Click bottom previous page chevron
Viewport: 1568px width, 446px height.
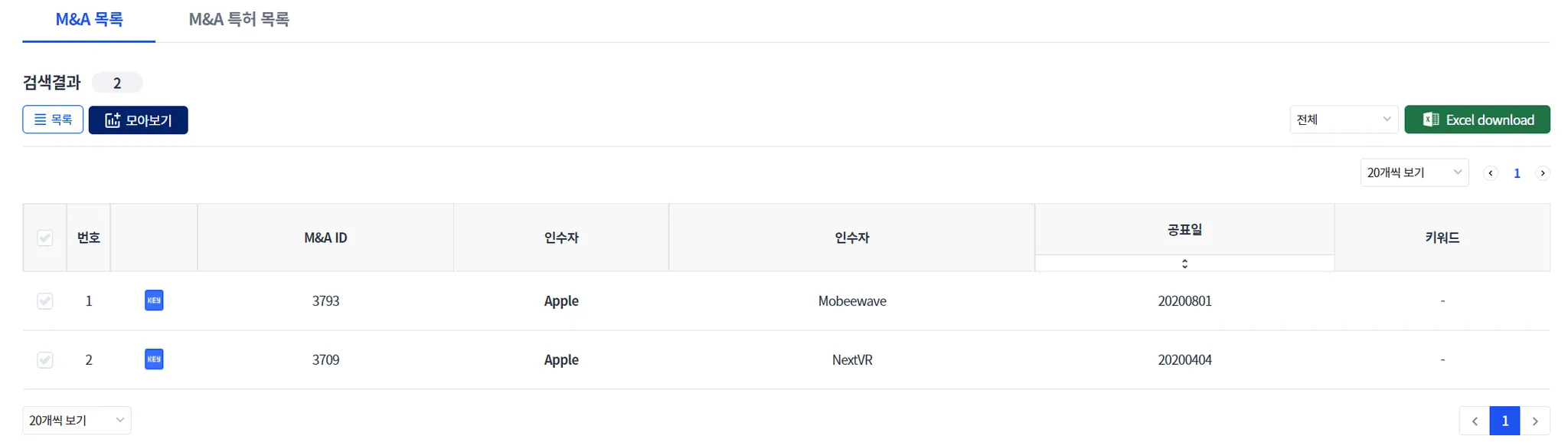(x=1475, y=421)
